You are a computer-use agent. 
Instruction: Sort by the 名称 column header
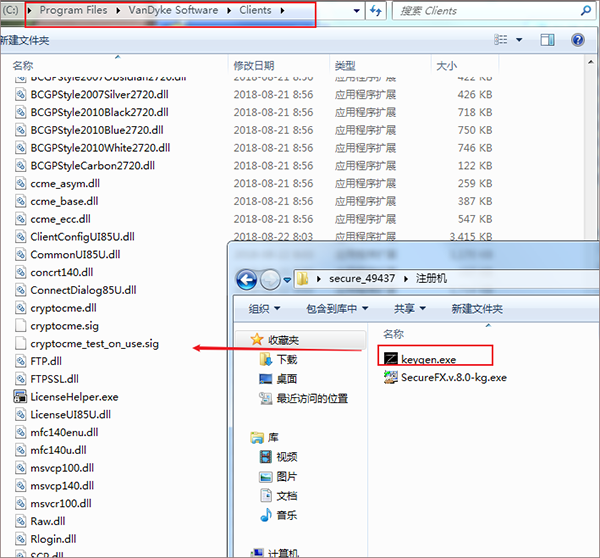[x=23, y=66]
